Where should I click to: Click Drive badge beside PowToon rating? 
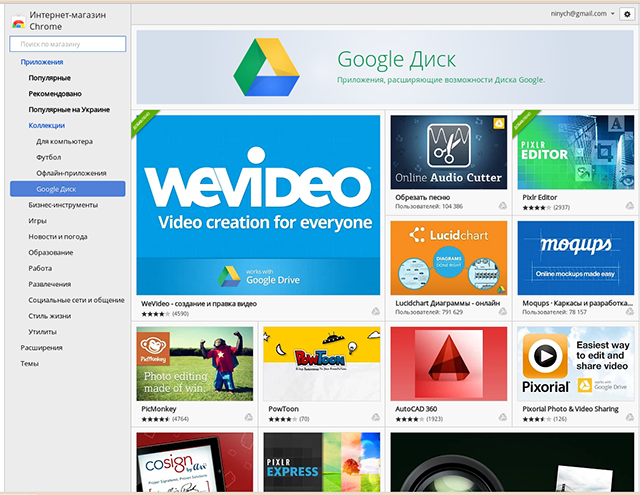376,417
